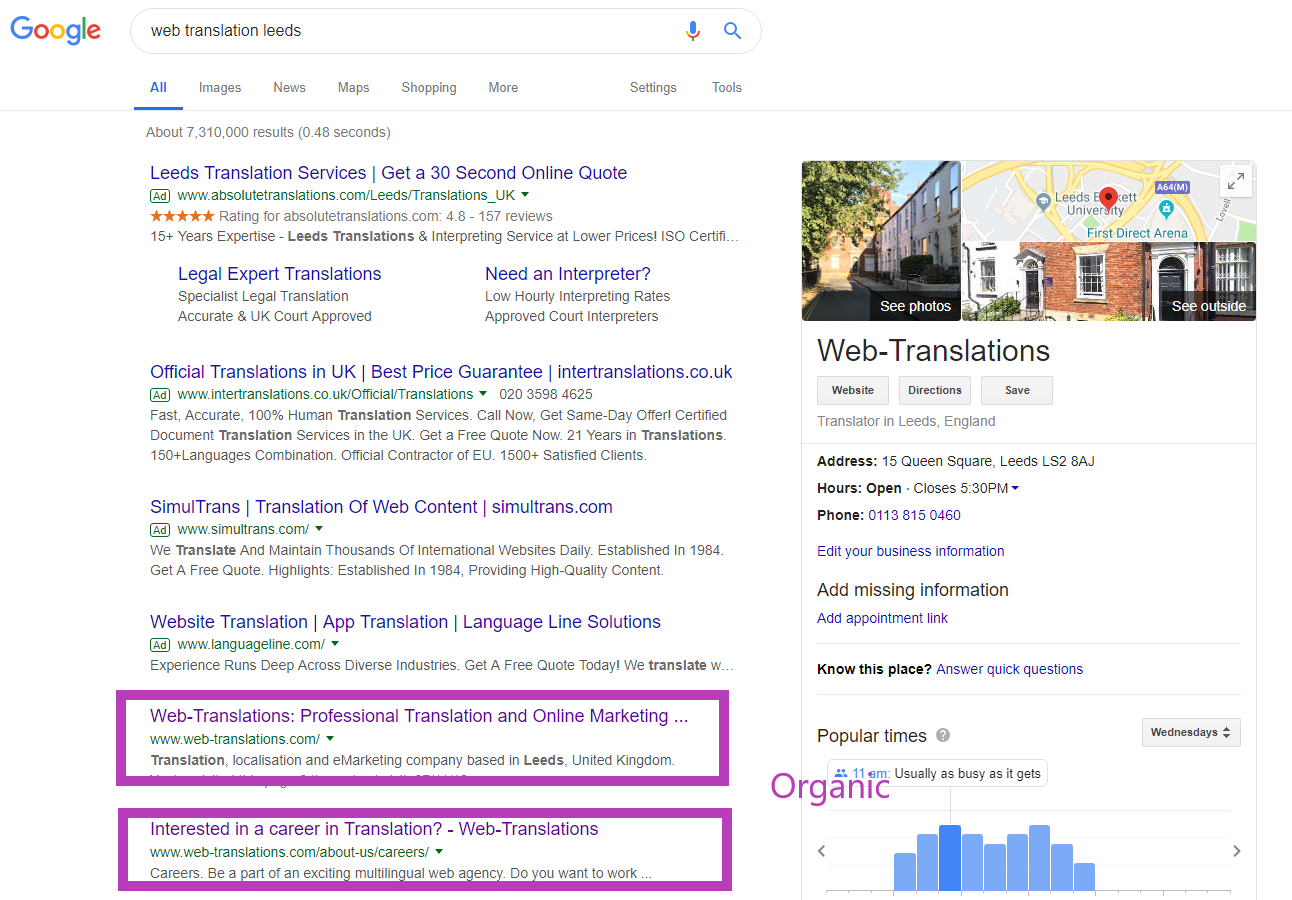1292x900 pixels.
Task: Click star rating for absolutetranslations.com
Action: pos(182,216)
